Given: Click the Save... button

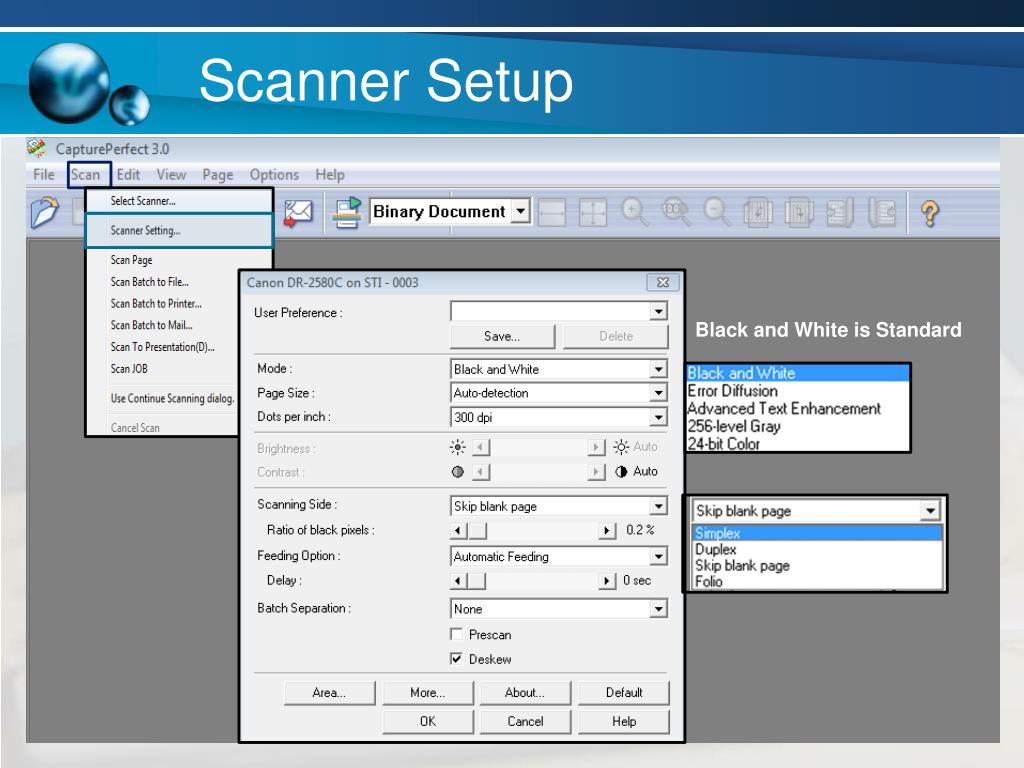Looking at the screenshot, I should tap(502, 336).
